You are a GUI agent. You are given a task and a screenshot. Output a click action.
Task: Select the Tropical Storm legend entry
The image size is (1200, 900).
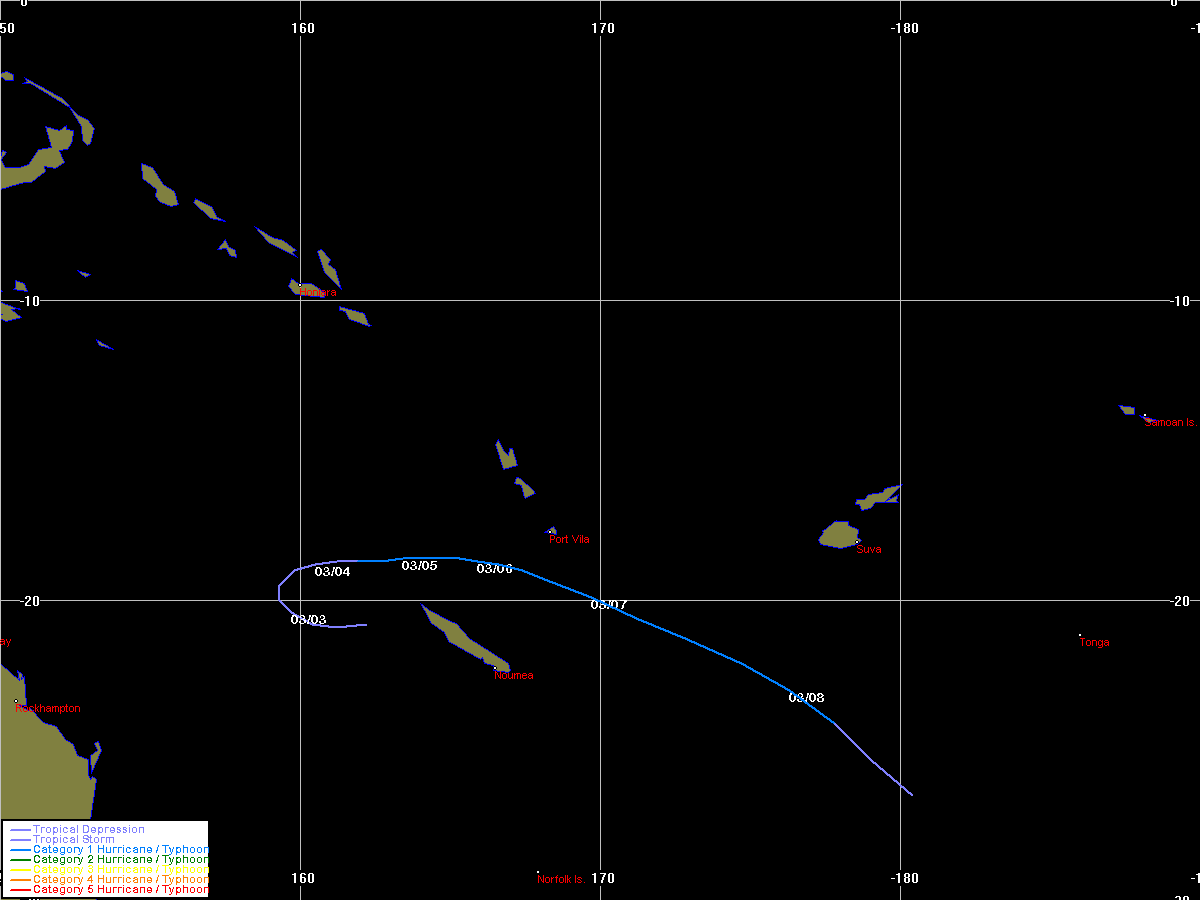click(x=73, y=840)
